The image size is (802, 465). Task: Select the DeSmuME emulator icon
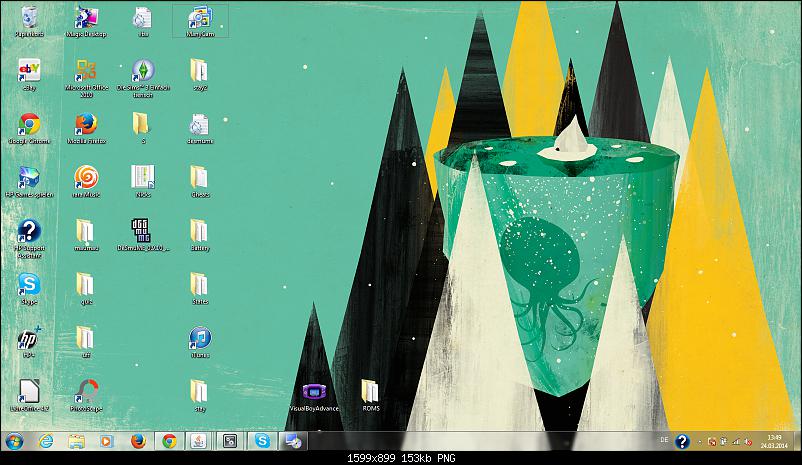[x=142, y=235]
